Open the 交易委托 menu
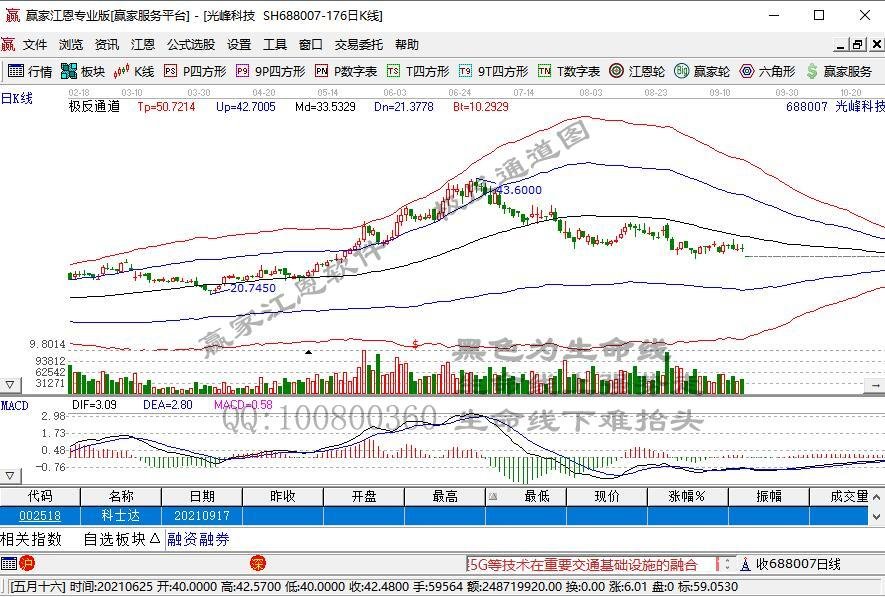885x597 pixels. 358,45
